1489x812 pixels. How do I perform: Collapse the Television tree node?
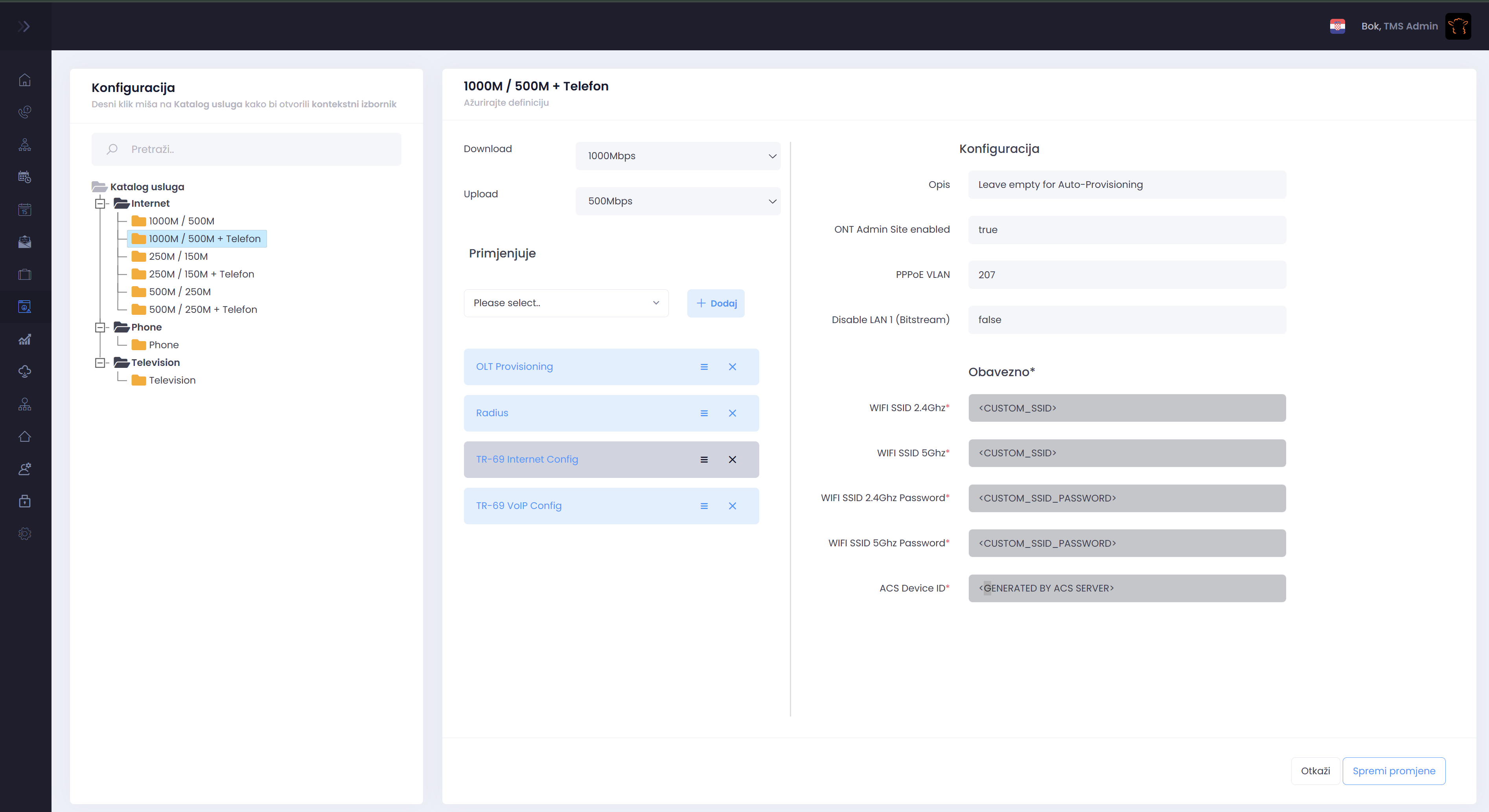click(x=99, y=362)
